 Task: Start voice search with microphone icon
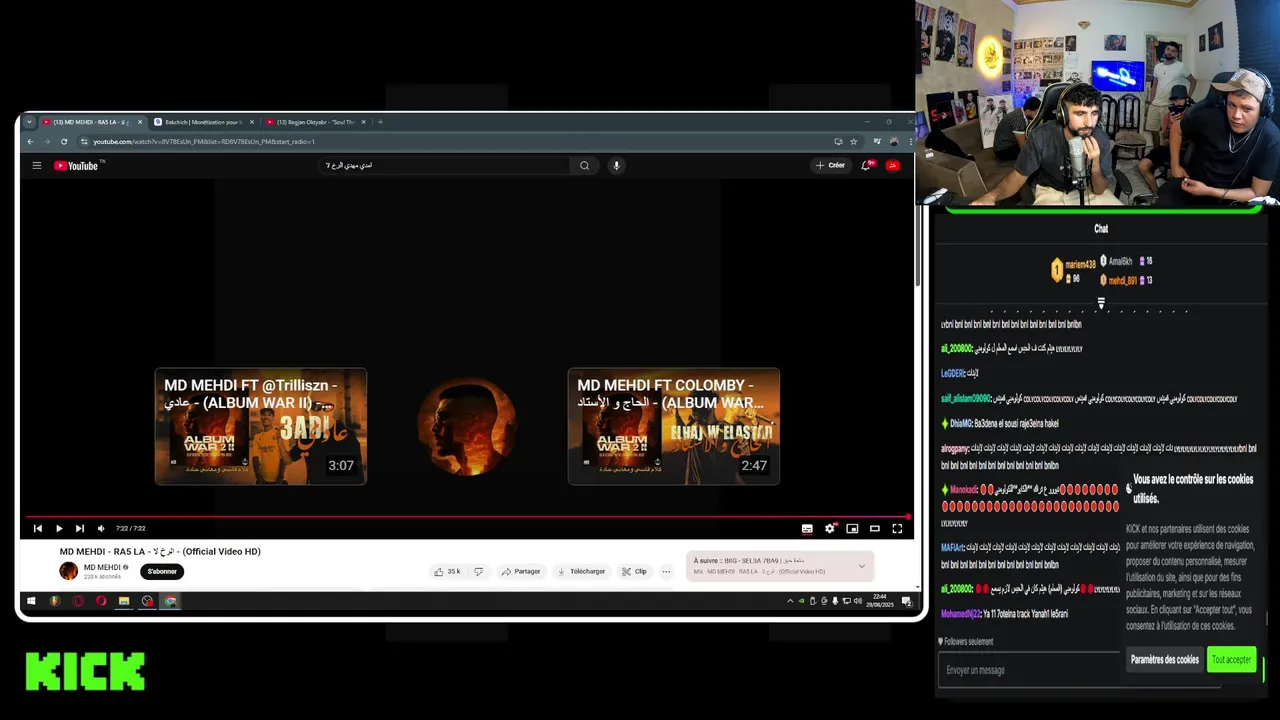pos(616,166)
